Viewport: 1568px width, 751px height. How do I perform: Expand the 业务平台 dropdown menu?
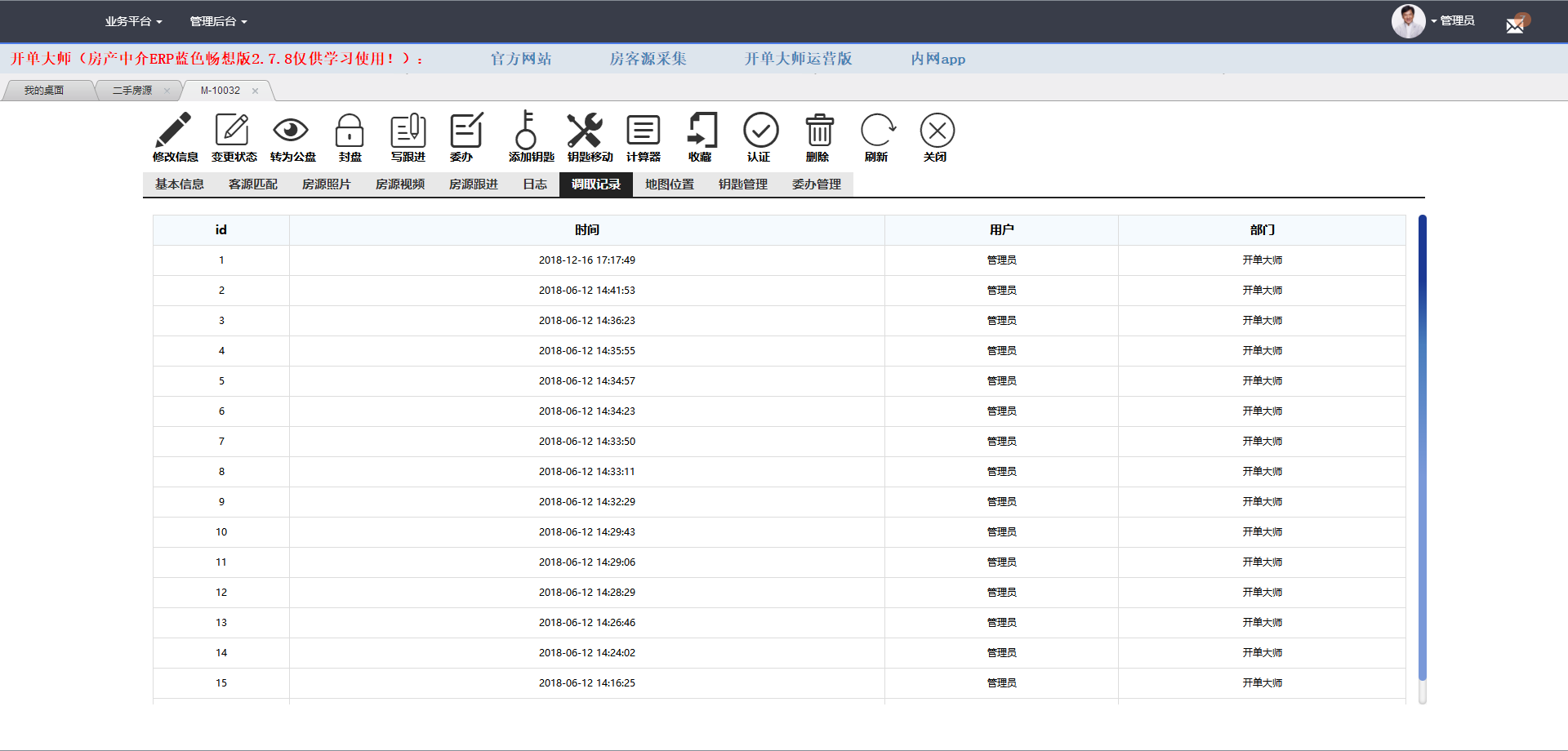(x=133, y=21)
